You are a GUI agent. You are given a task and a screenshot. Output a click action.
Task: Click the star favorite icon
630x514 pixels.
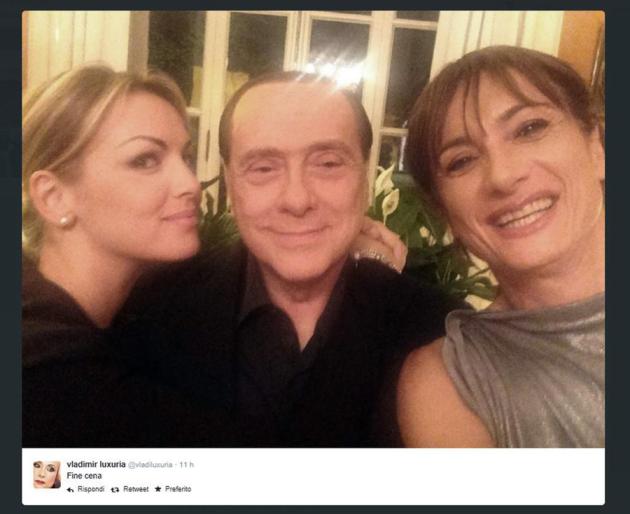pos(158,489)
